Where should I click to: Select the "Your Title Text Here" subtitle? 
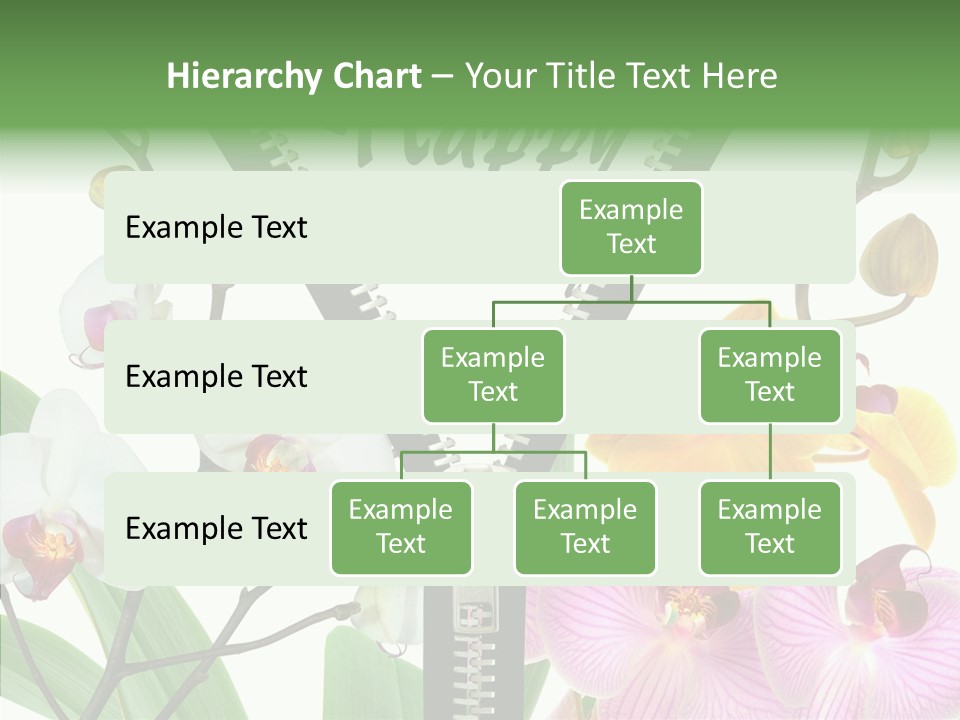(621, 76)
